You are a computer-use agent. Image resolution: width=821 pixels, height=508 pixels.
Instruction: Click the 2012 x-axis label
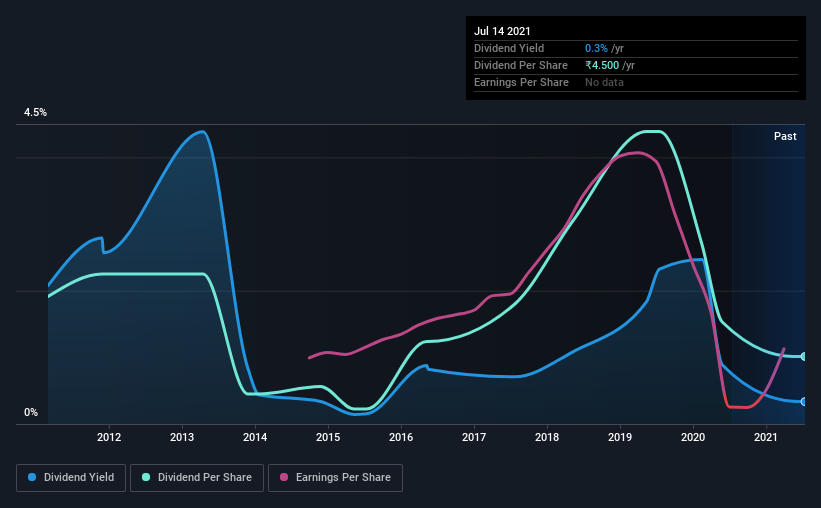[109, 437]
